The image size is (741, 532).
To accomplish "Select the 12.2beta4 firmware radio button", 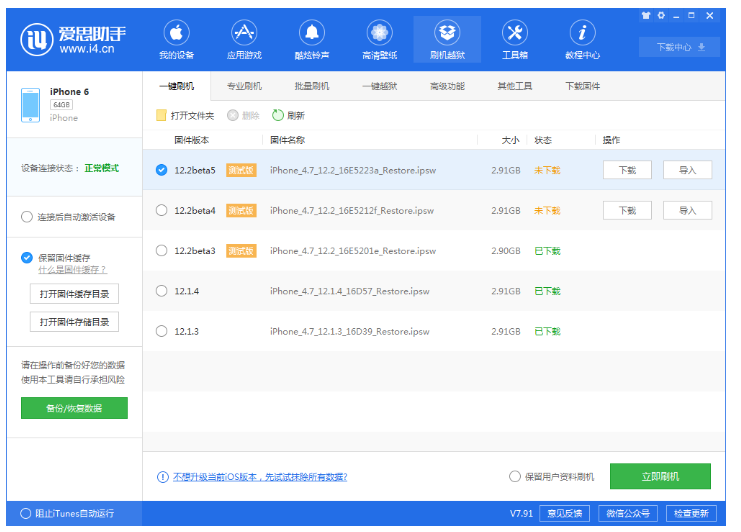I will click(162, 210).
